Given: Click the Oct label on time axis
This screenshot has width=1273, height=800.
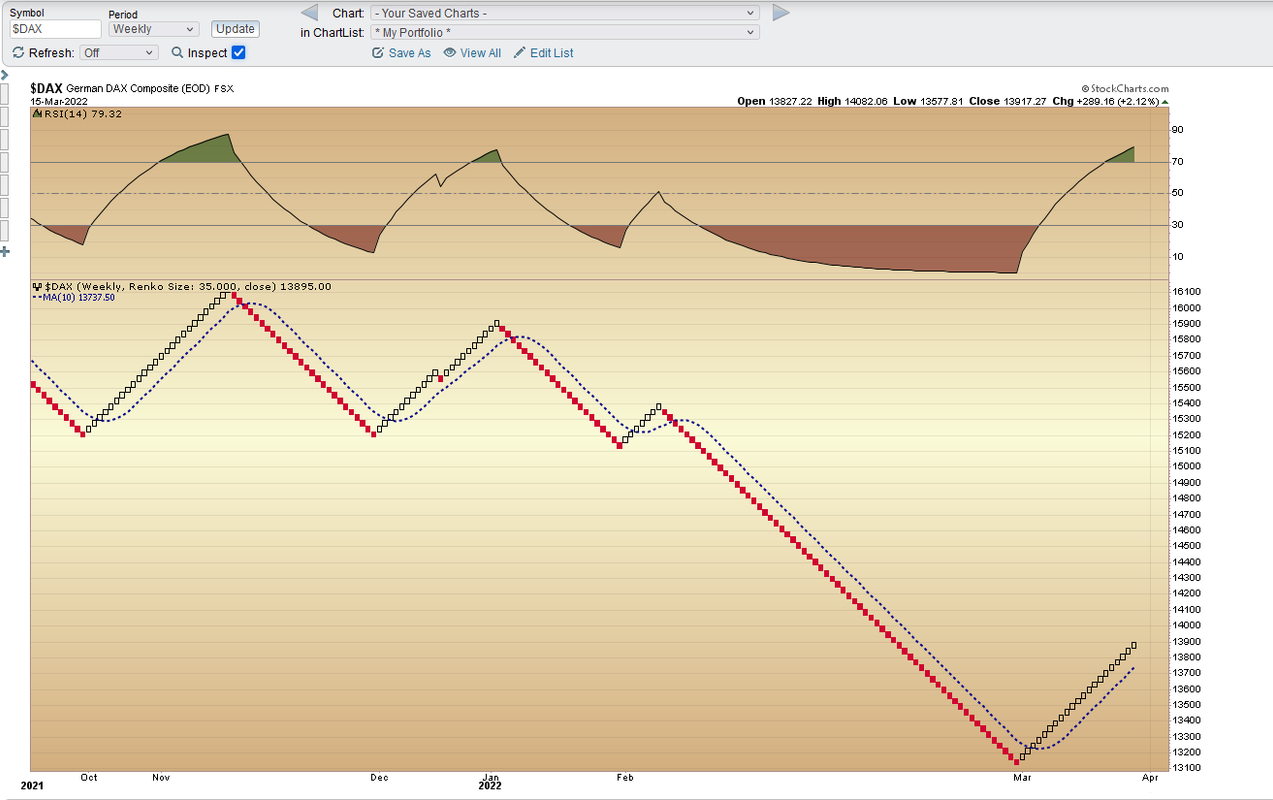Looking at the screenshot, I should (89, 777).
